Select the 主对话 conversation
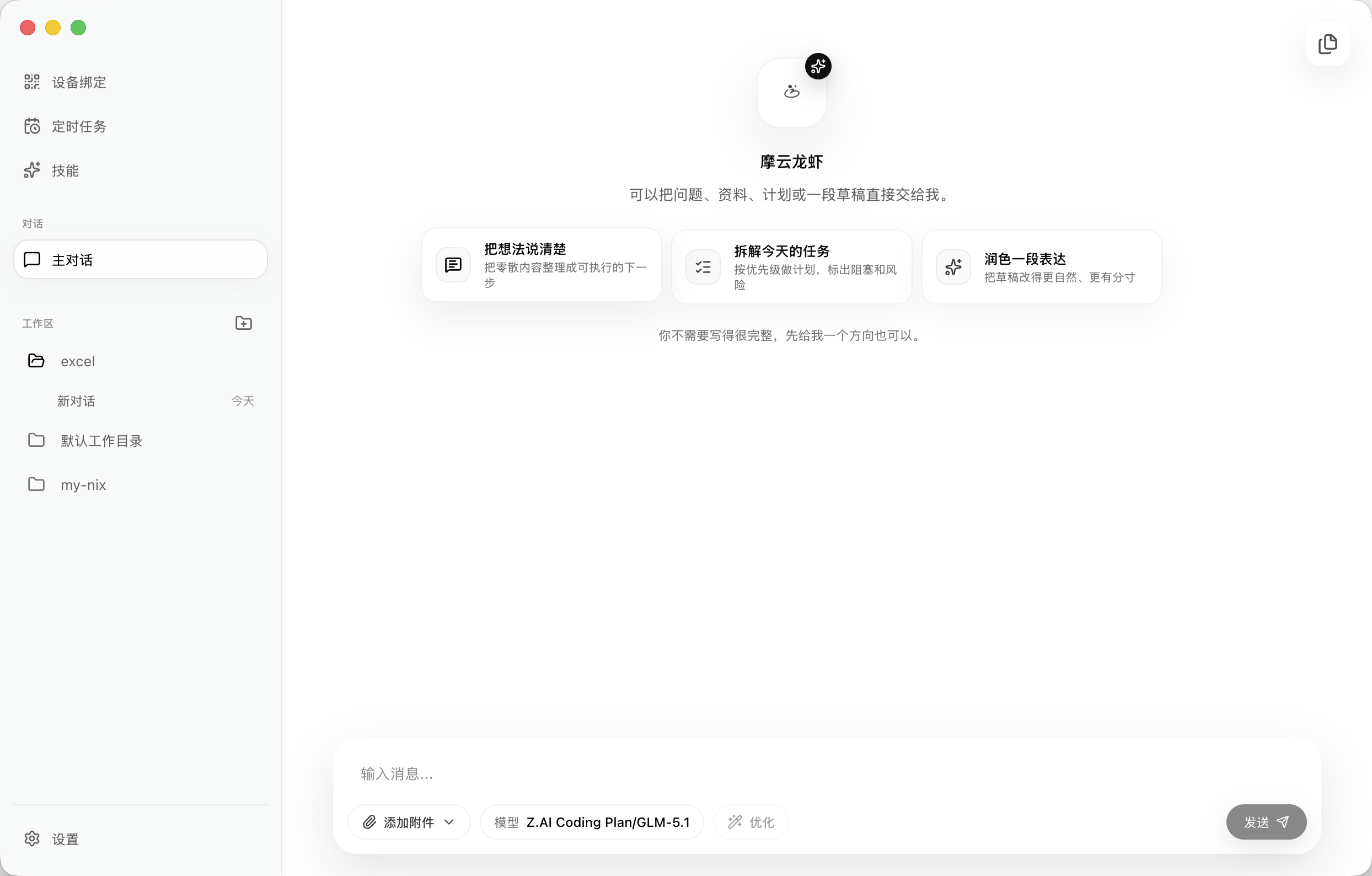The height and width of the screenshot is (876, 1372). click(141, 259)
